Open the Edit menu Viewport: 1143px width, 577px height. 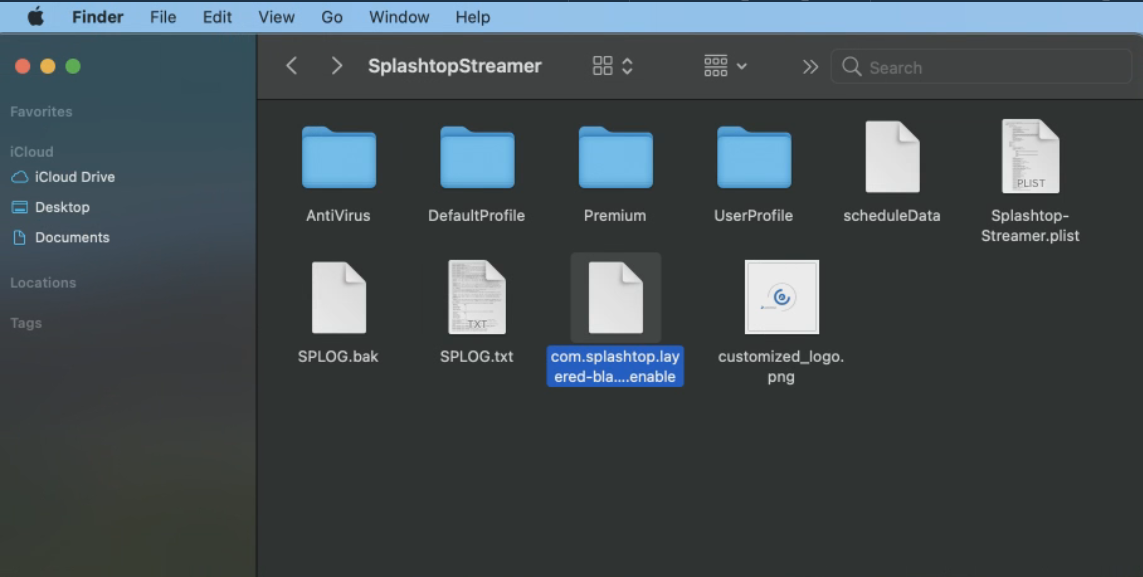click(x=217, y=17)
